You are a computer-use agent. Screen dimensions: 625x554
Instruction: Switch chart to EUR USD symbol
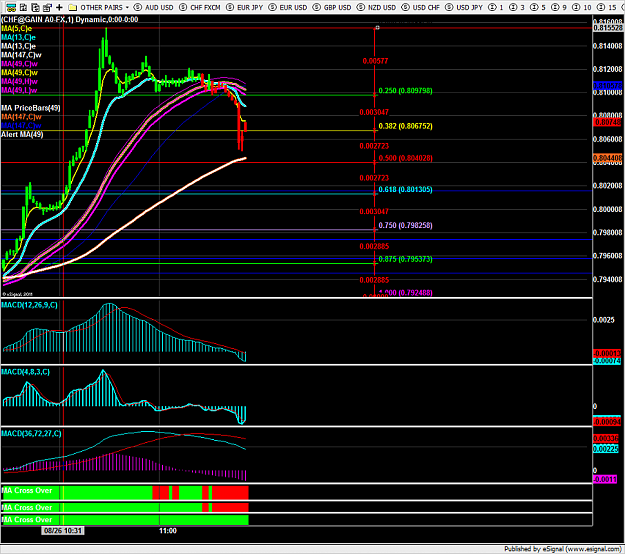point(288,7)
